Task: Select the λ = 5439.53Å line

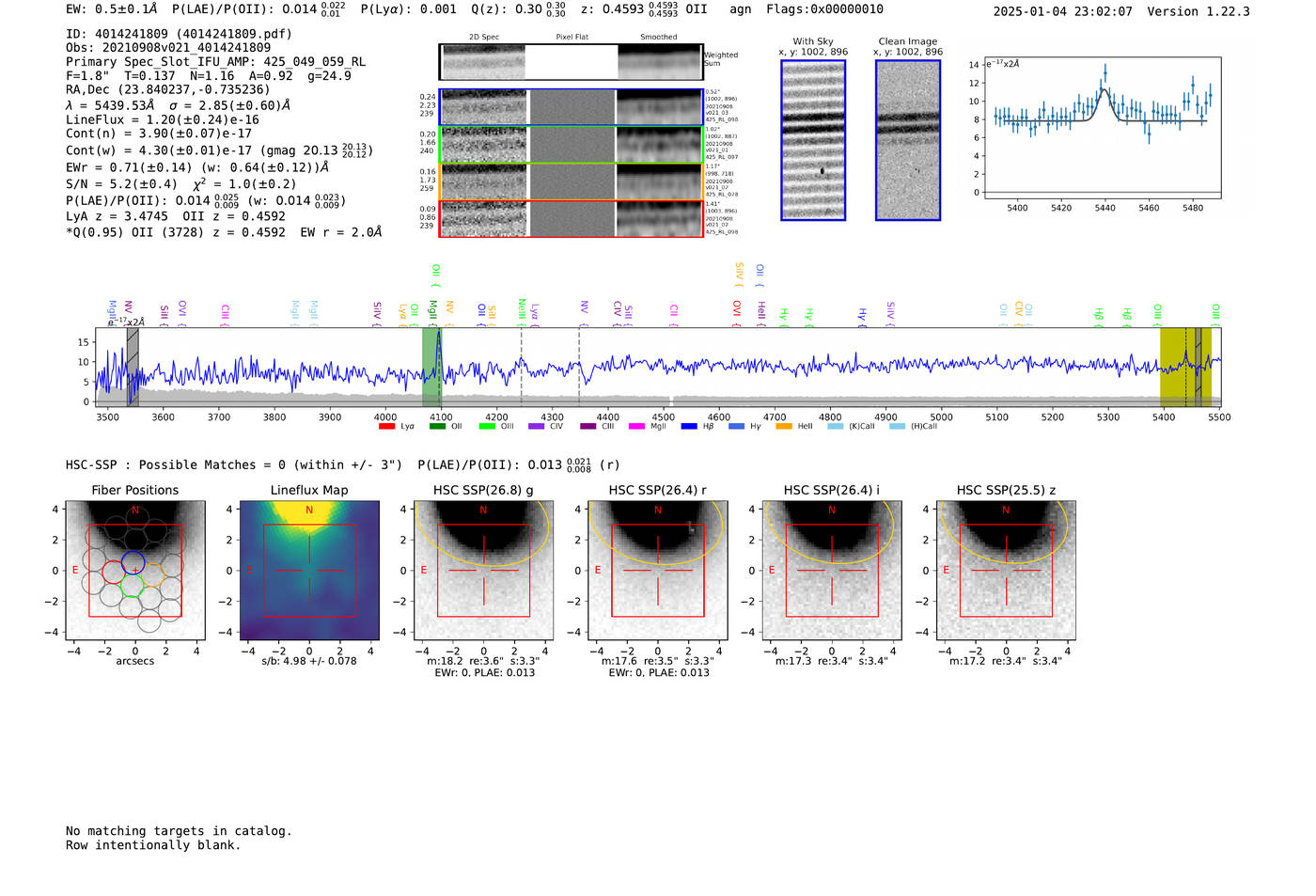Action: pyautogui.click(x=179, y=105)
